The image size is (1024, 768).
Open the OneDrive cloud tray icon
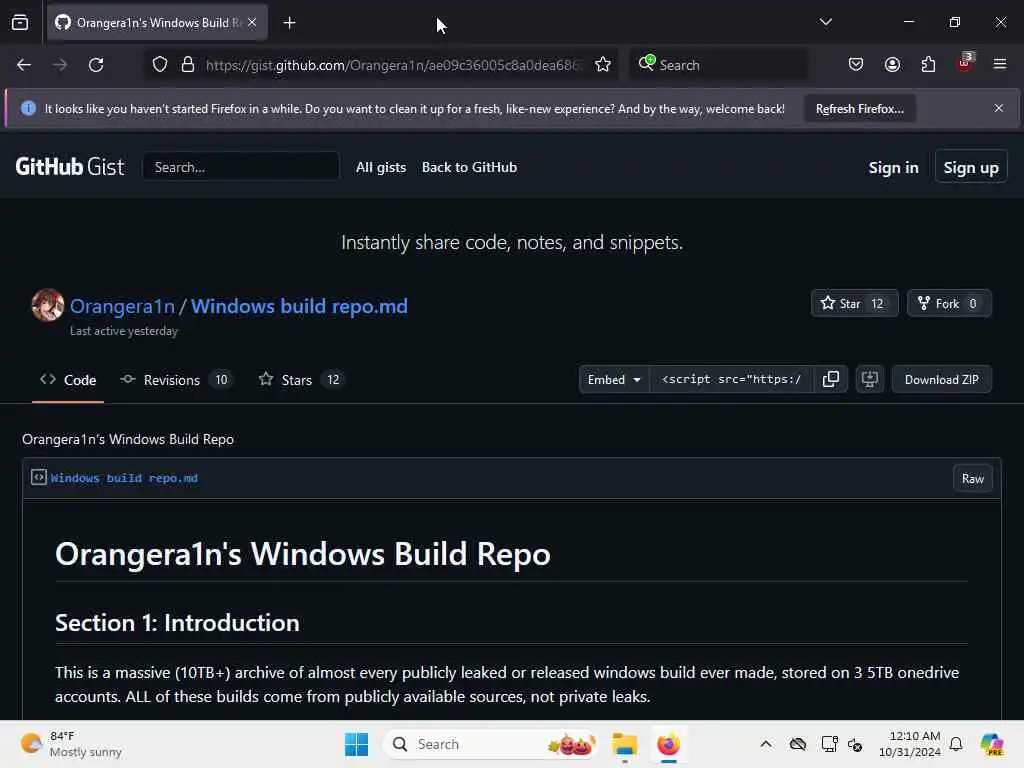(x=797, y=744)
